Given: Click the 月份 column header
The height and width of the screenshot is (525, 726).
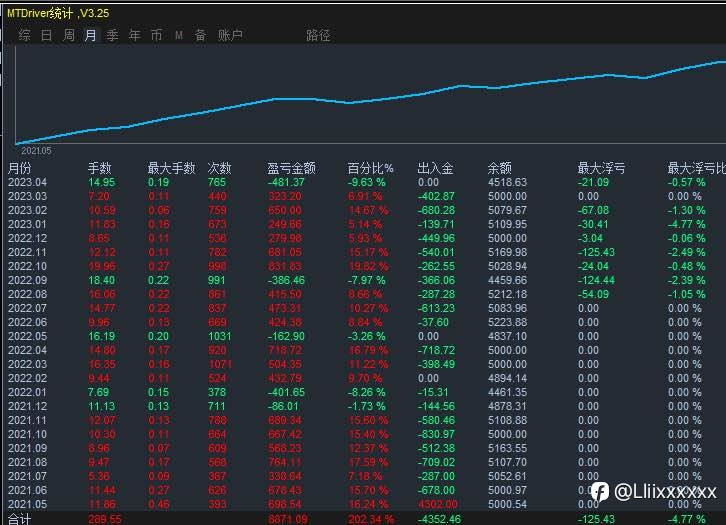Looking at the screenshot, I should click(x=20, y=169).
